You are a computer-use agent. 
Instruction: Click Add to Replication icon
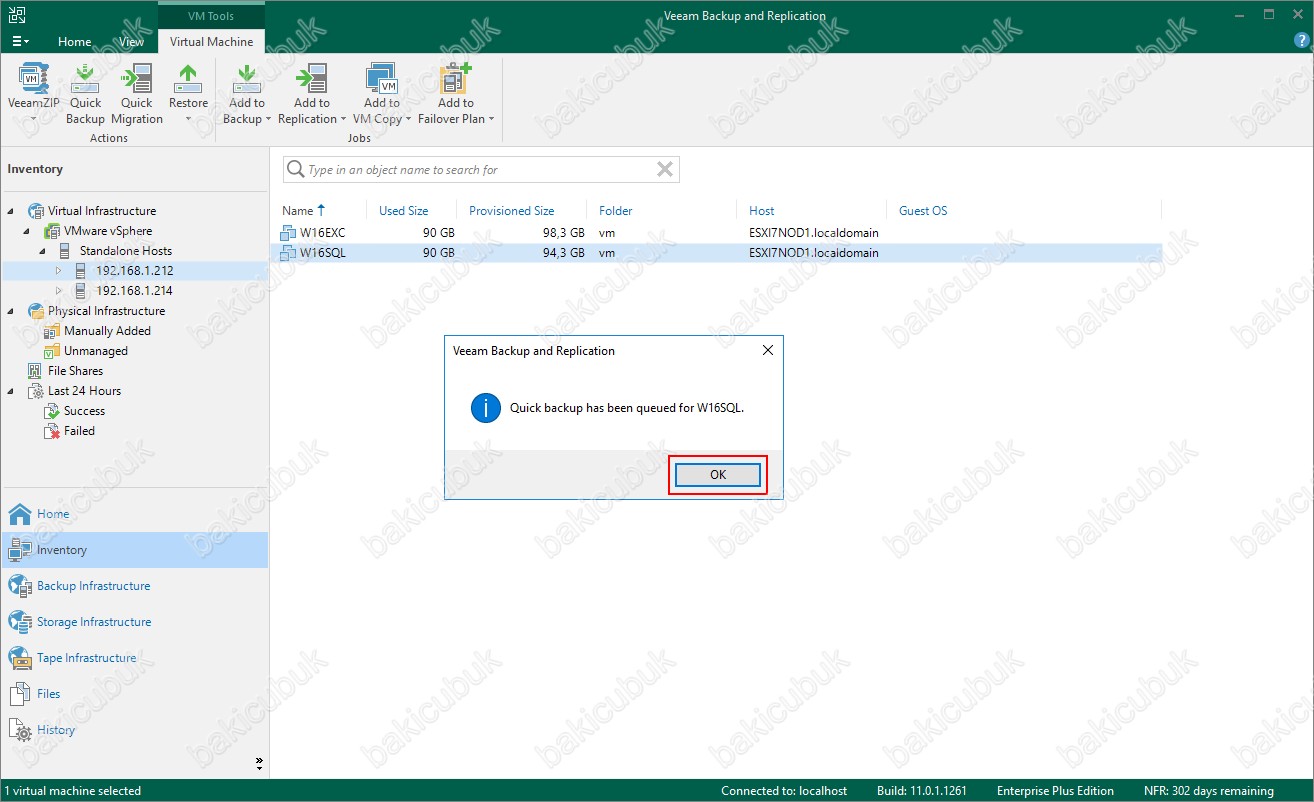[312, 80]
